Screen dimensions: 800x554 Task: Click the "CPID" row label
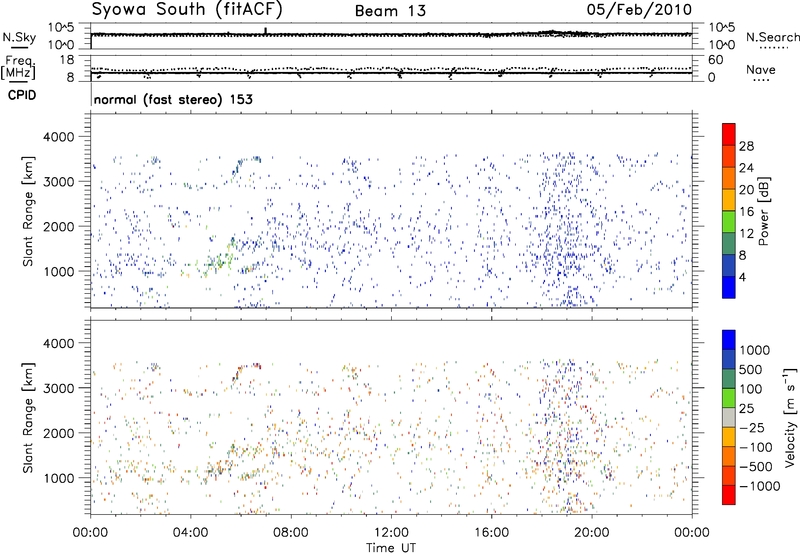coord(22,95)
